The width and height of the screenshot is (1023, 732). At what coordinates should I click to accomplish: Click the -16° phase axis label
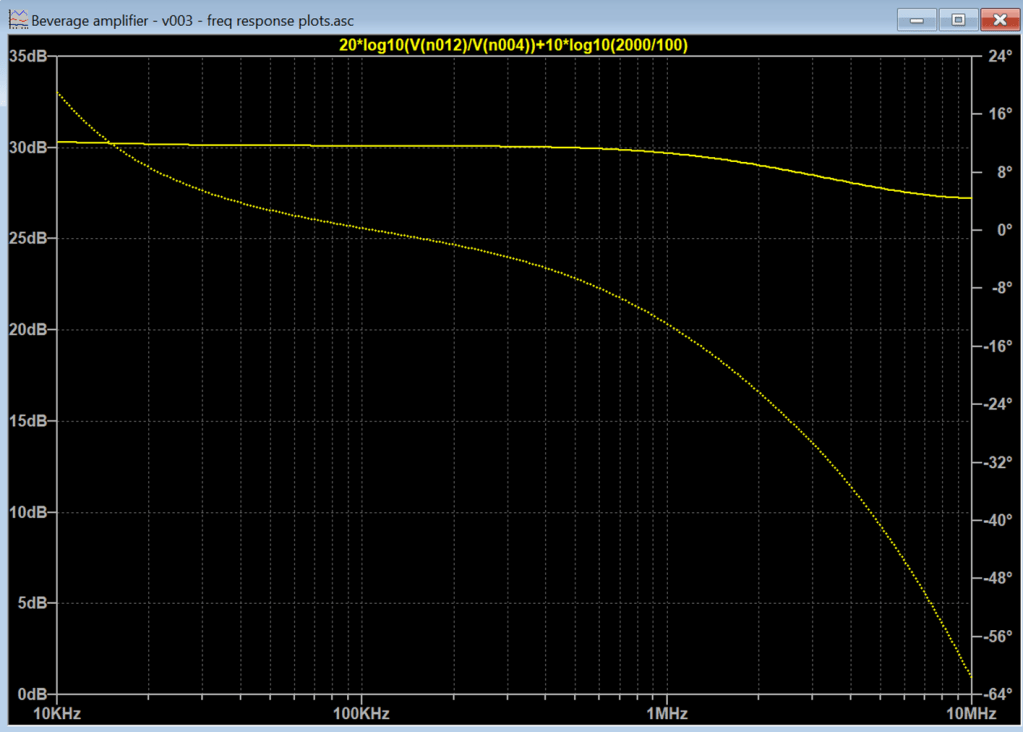coord(998,346)
